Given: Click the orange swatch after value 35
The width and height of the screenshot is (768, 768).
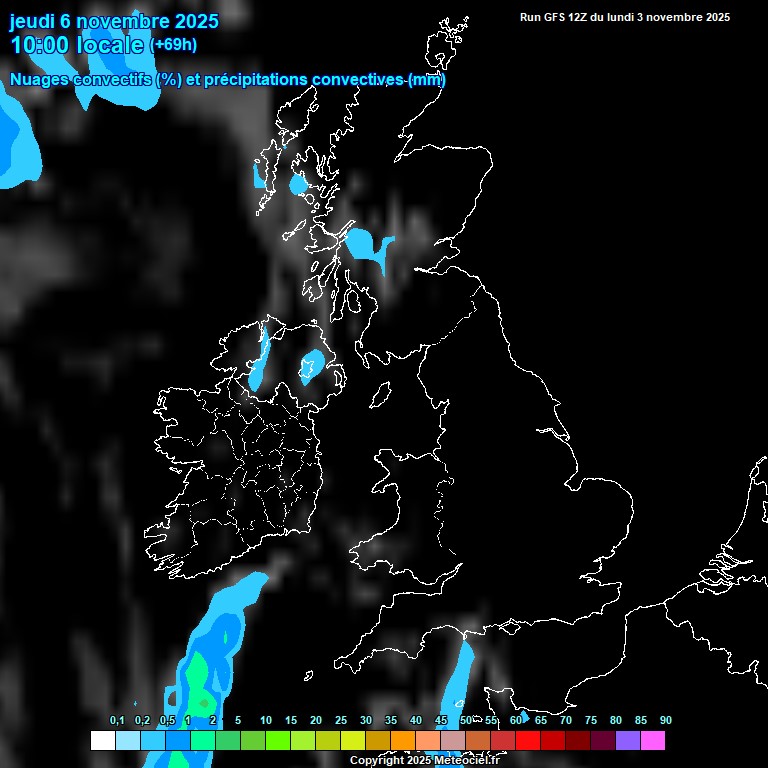Looking at the screenshot, I should pyautogui.click(x=403, y=741).
